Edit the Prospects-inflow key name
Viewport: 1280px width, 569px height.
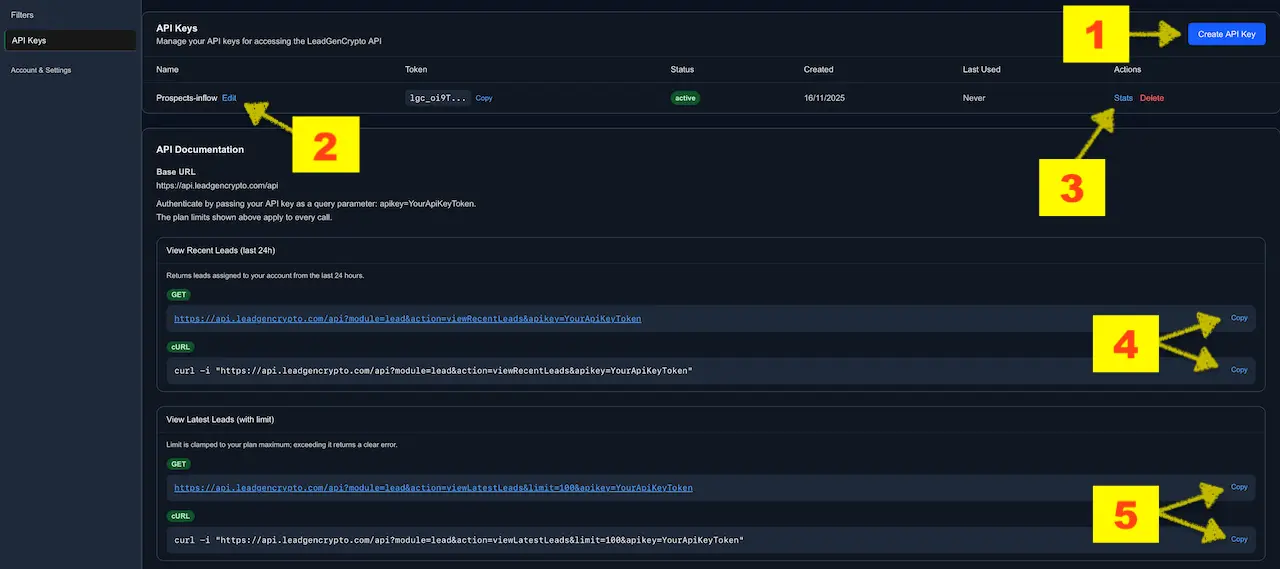(229, 98)
